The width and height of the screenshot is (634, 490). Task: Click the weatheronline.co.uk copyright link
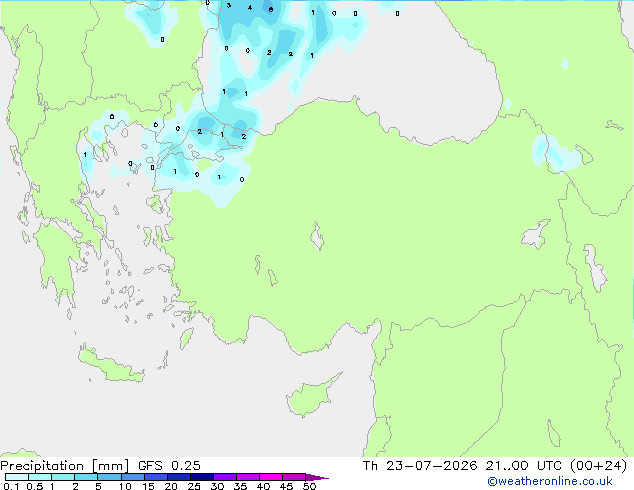(x=550, y=481)
